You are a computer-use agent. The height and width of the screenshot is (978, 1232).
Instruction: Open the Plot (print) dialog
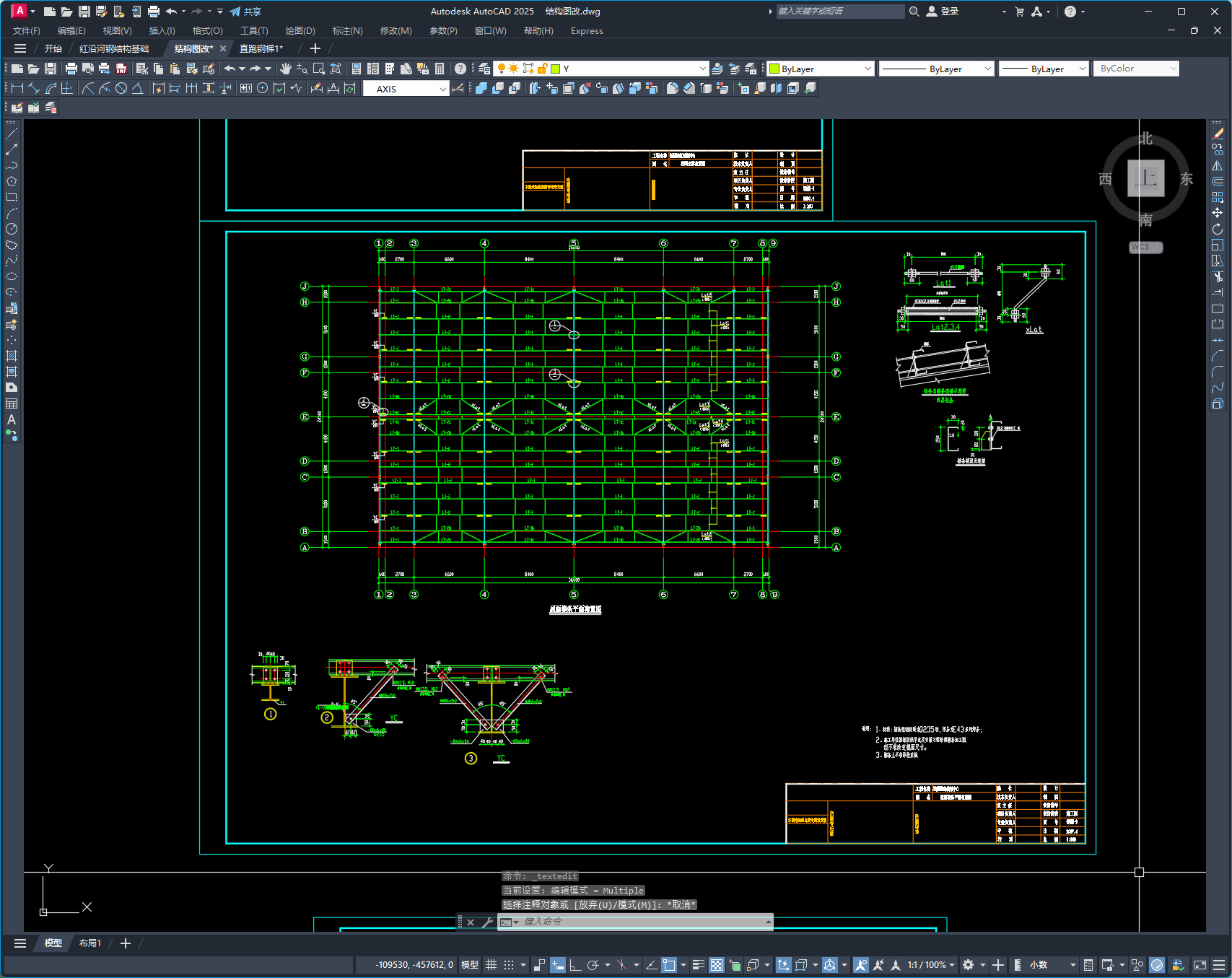click(x=71, y=69)
